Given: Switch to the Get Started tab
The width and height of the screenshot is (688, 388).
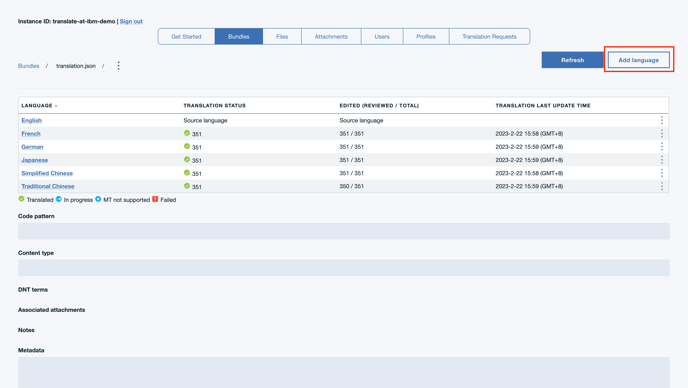Looking at the screenshot, I should pyautogui.click(x=186, y=36).
